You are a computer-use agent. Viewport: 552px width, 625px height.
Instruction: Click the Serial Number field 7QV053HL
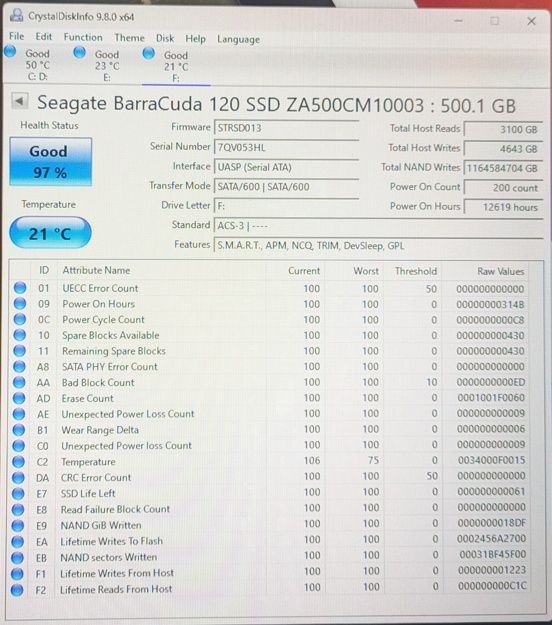(287, 147)
